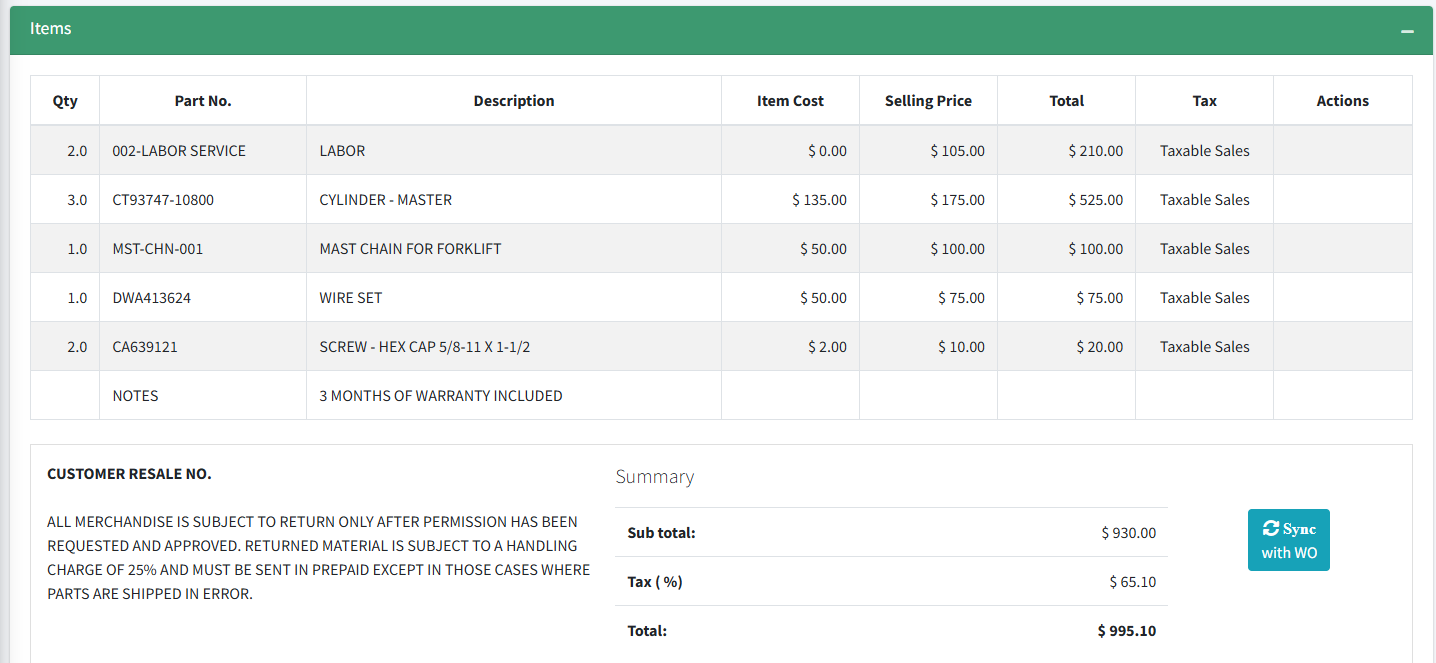Click the Selling Price column header
Image resolution: width=1436 pixels, height=663 pixels.
tap(928, 101)
